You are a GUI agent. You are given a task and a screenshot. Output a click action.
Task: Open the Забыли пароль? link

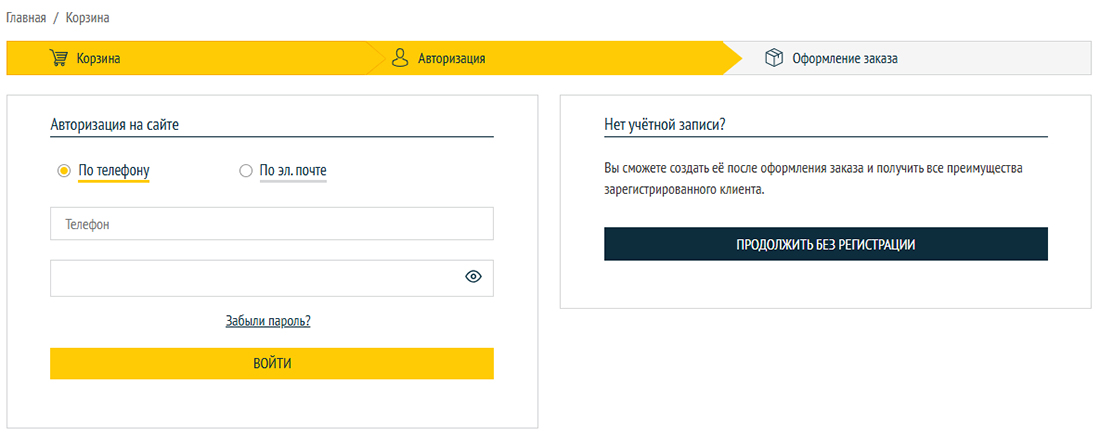tap(268, 321)
